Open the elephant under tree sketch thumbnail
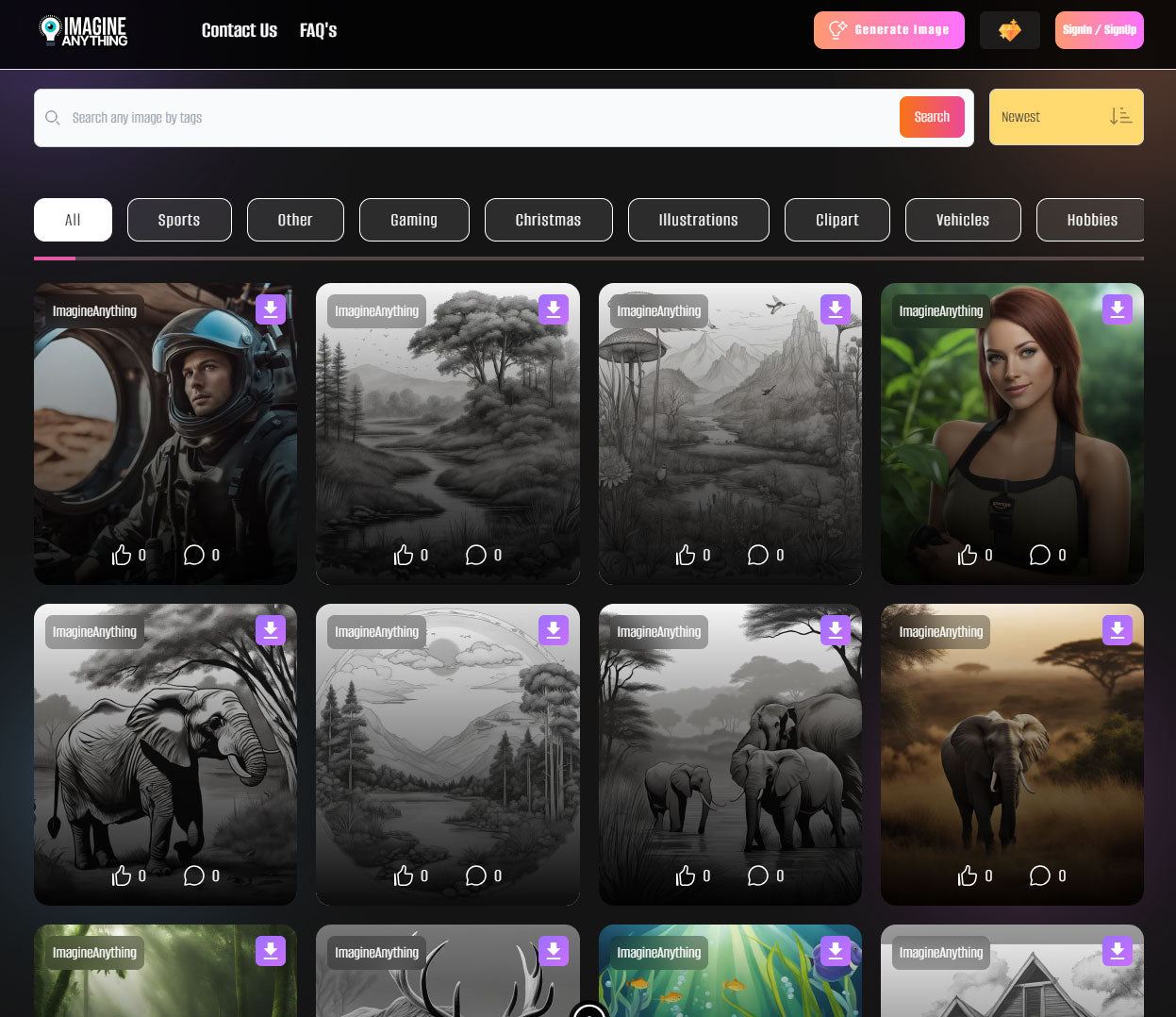 [165, 755]
